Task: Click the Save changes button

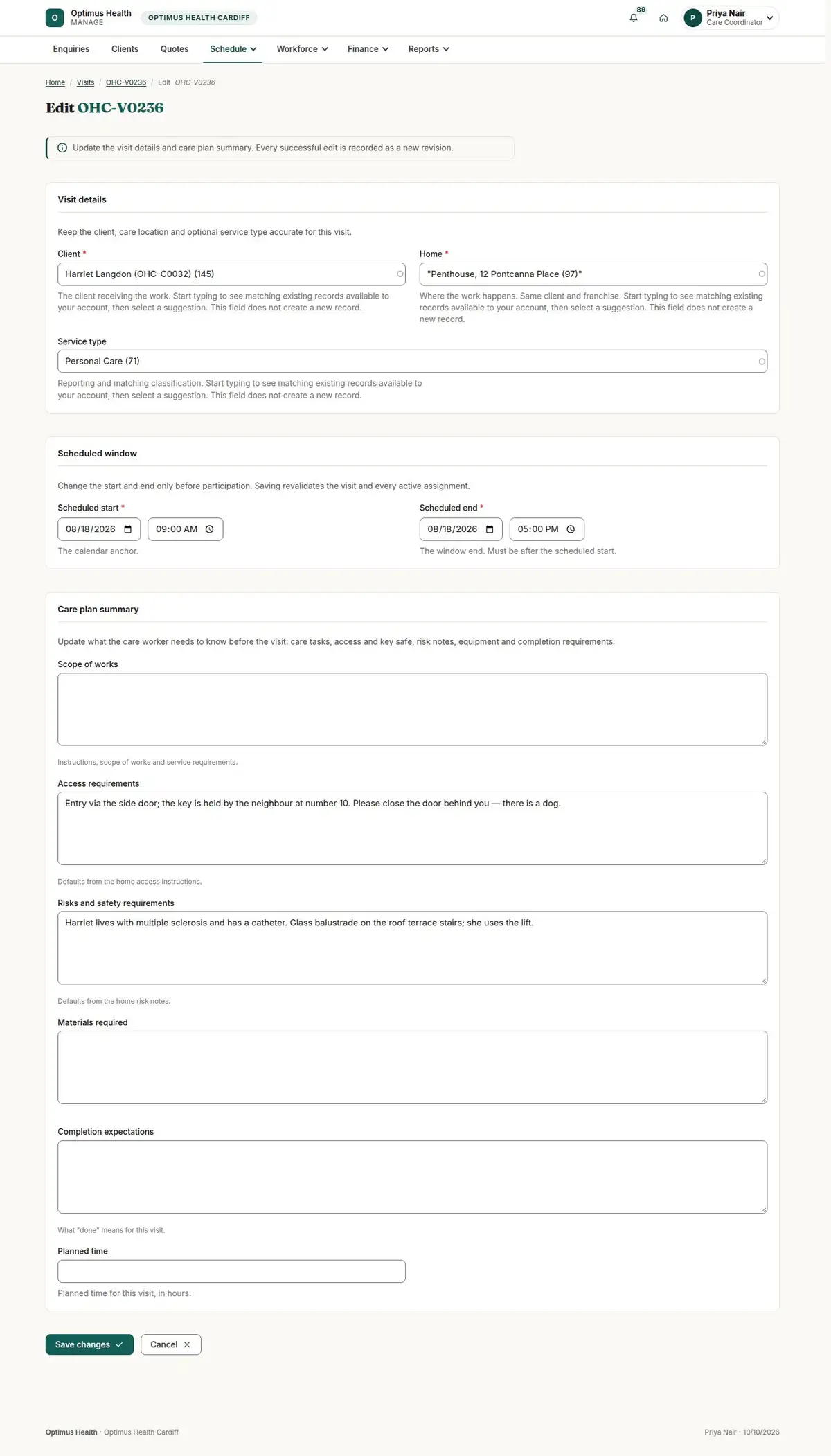Action: point(89,1344)
